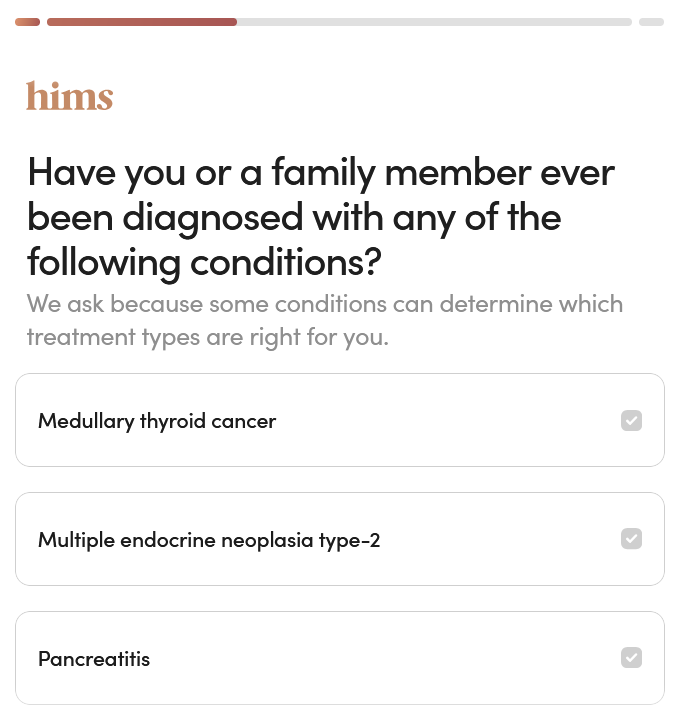Viewport: 688px width, 718px height.
Task: Pick the Pancreatitis label text
Action: (x=94, y=659)
